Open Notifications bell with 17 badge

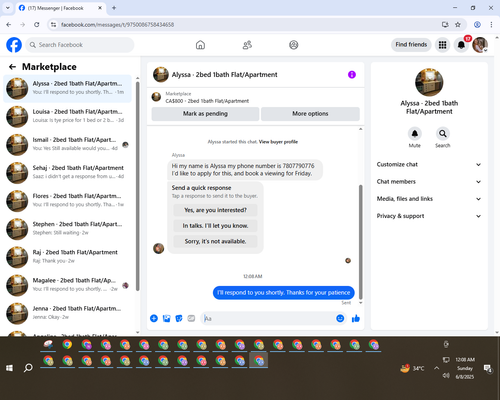pyautogui.click(x=461, y=45)
